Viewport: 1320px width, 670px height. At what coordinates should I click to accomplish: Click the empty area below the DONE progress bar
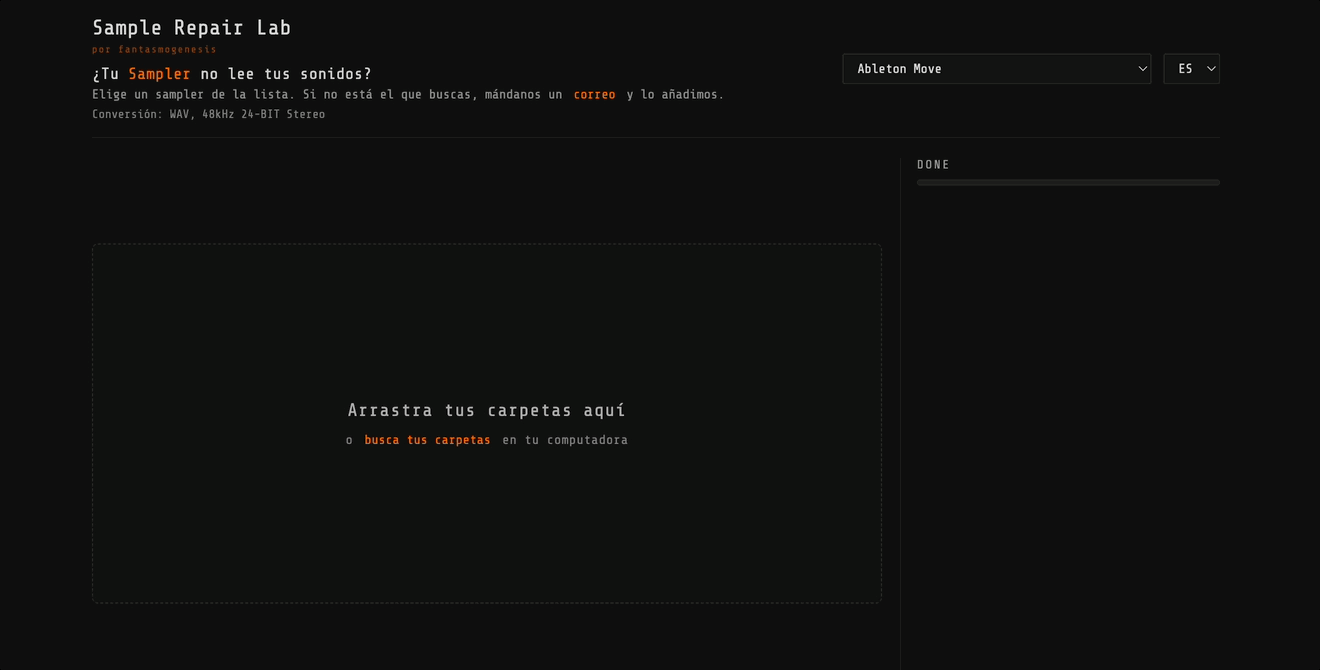tap(1067, 400)
